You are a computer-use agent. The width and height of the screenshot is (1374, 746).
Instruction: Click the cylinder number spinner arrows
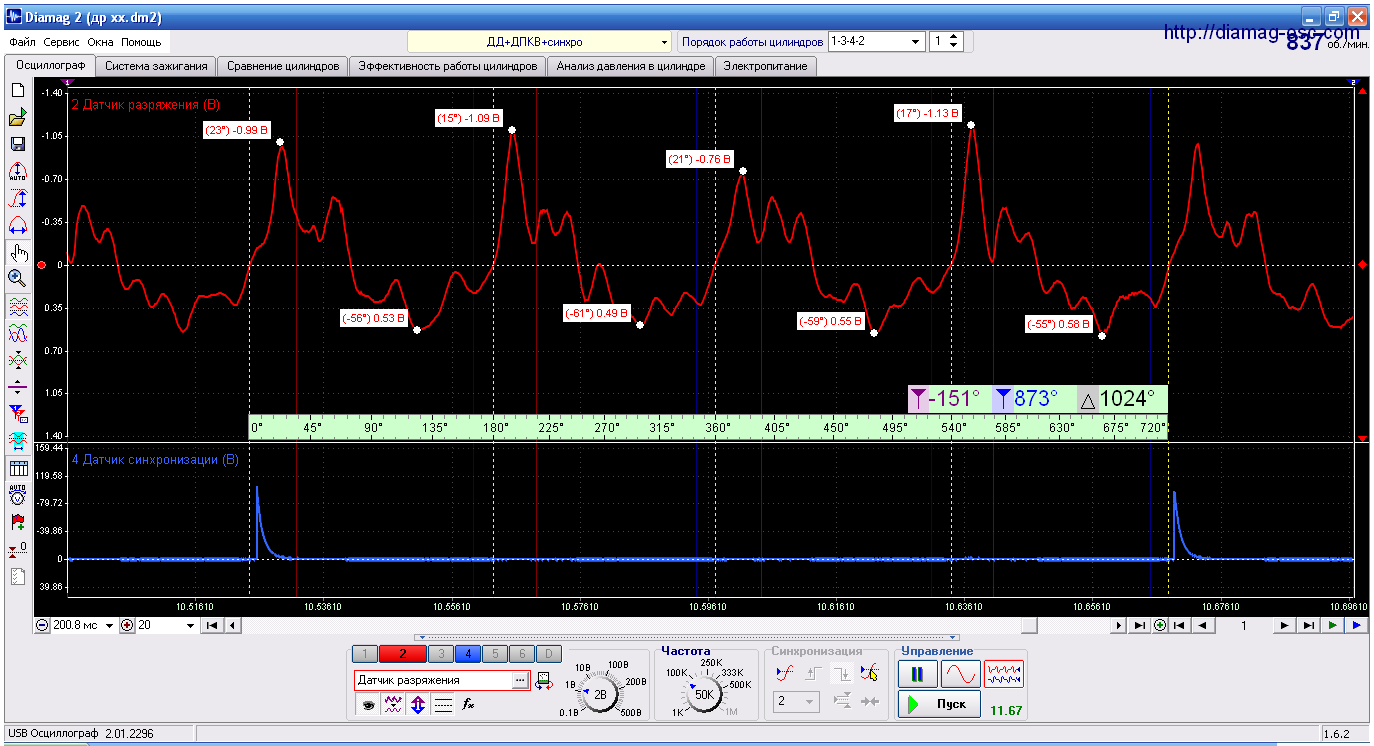pos(953,42)
